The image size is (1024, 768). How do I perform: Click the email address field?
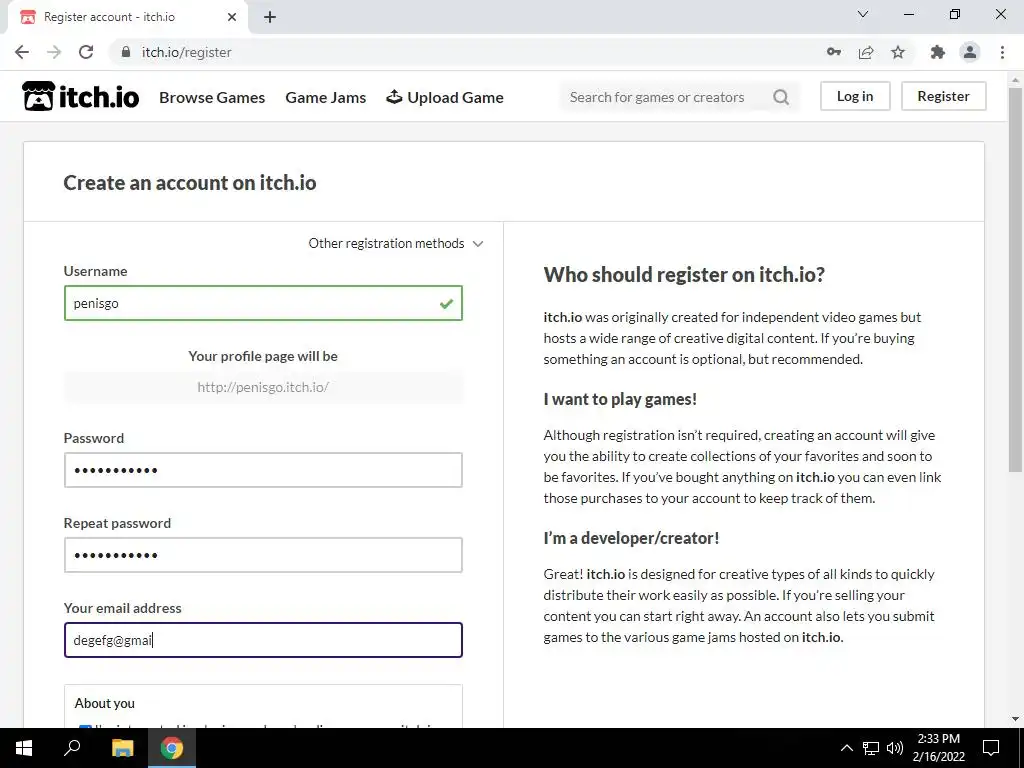(263, 640)
